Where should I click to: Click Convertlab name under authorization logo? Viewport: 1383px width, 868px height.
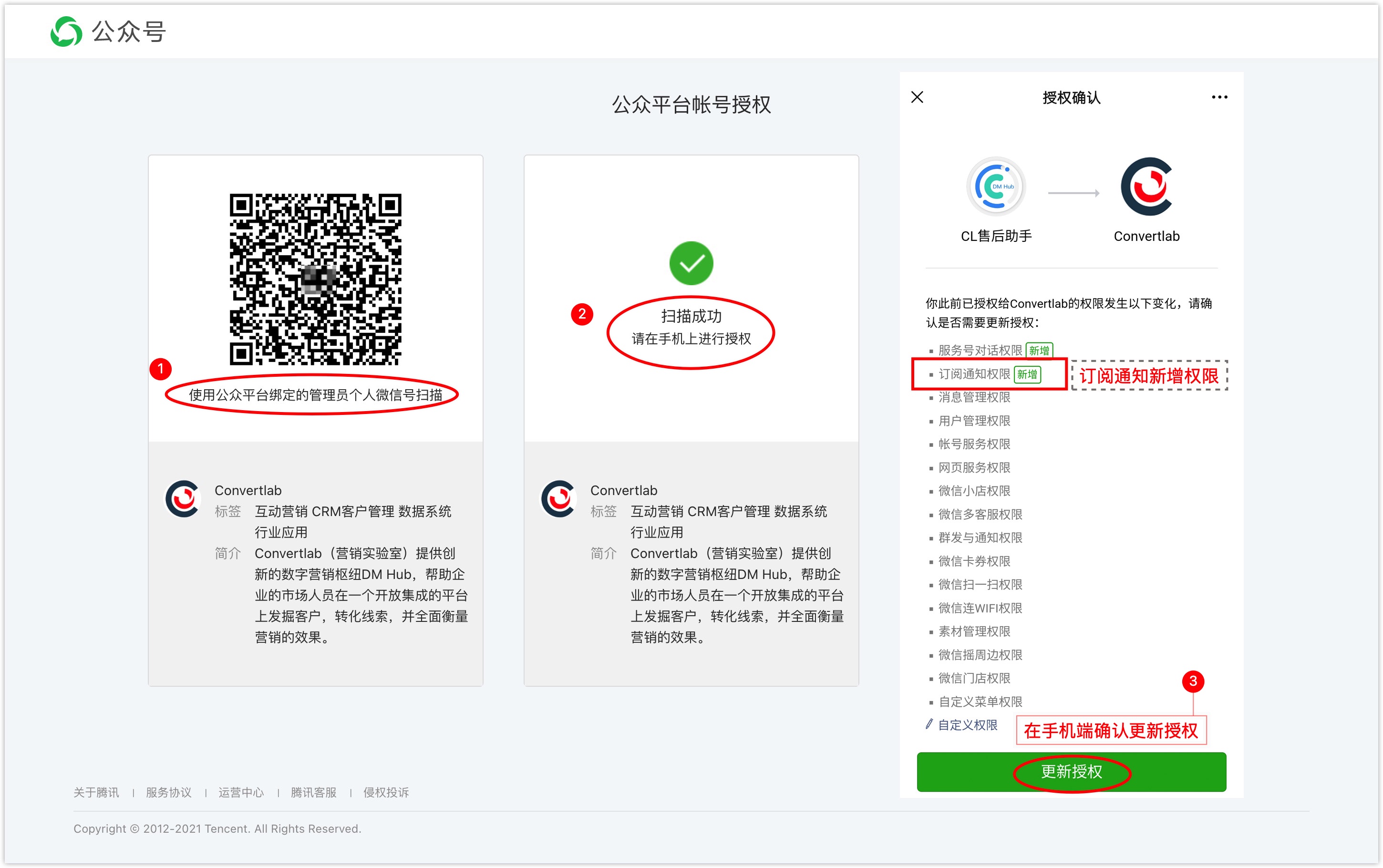pyautogui.click(x=1146, y=236)
